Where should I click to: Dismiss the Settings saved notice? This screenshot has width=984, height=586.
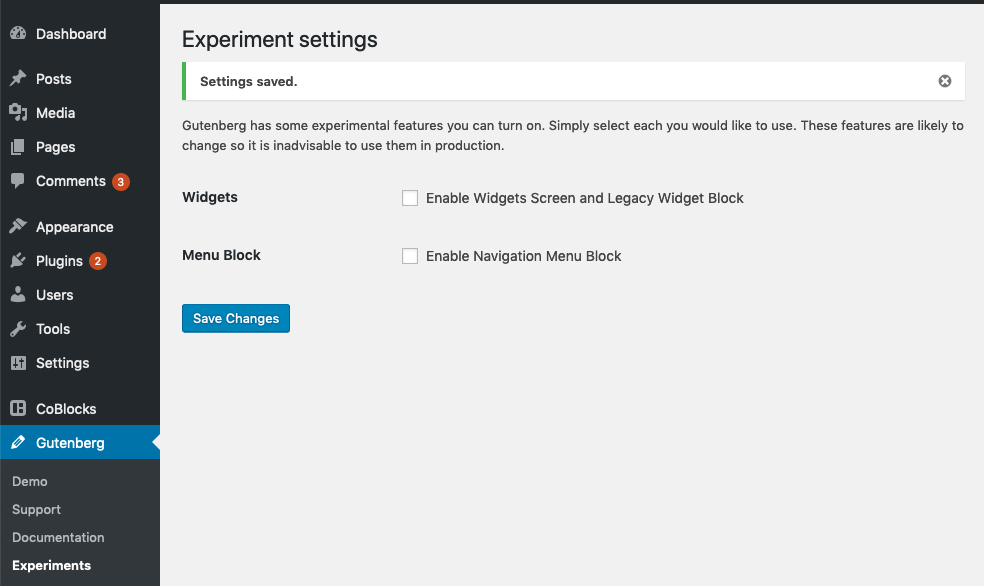944,81
